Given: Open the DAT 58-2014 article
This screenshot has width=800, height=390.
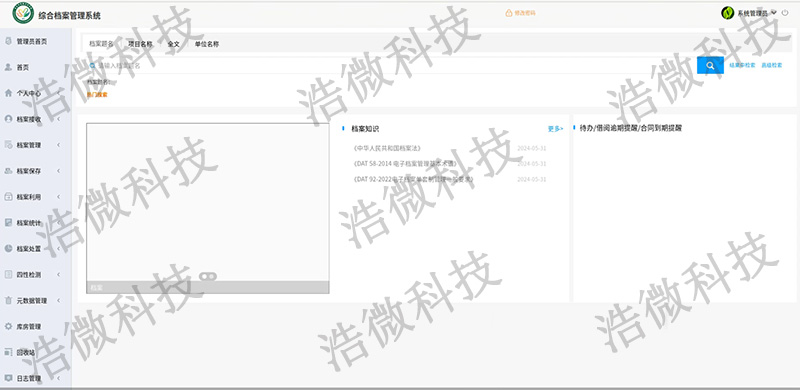Looking at the screenshot, I should point(405,164).
